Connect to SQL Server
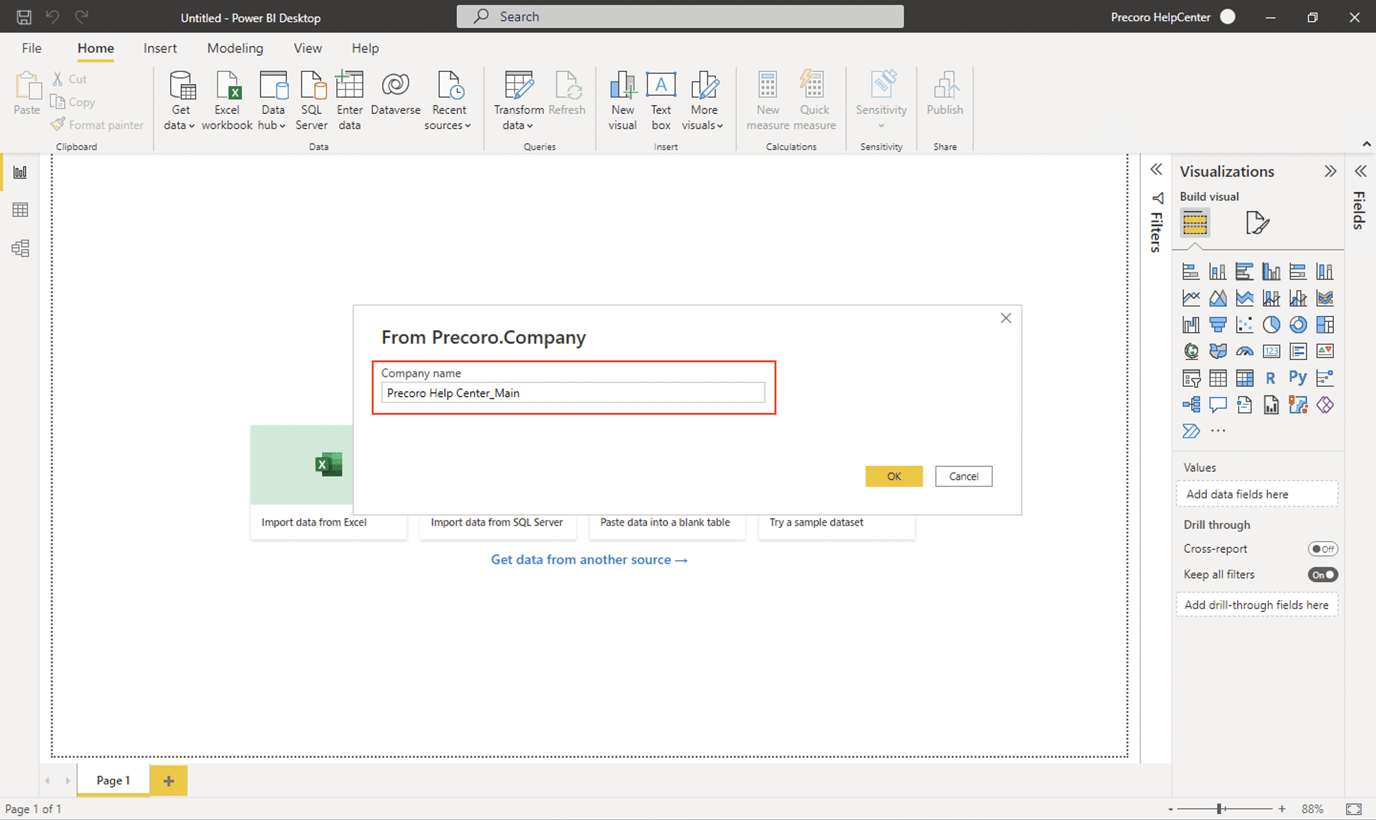1376x820 pixels. click(311, 97)
